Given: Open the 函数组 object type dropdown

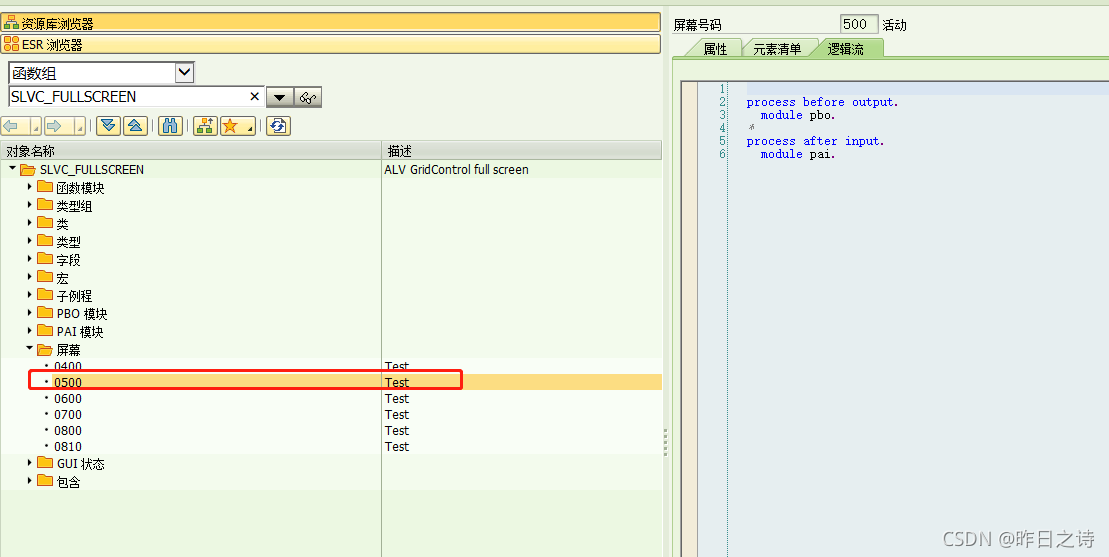Looking at the screenshot, I should tap(184, 72).
